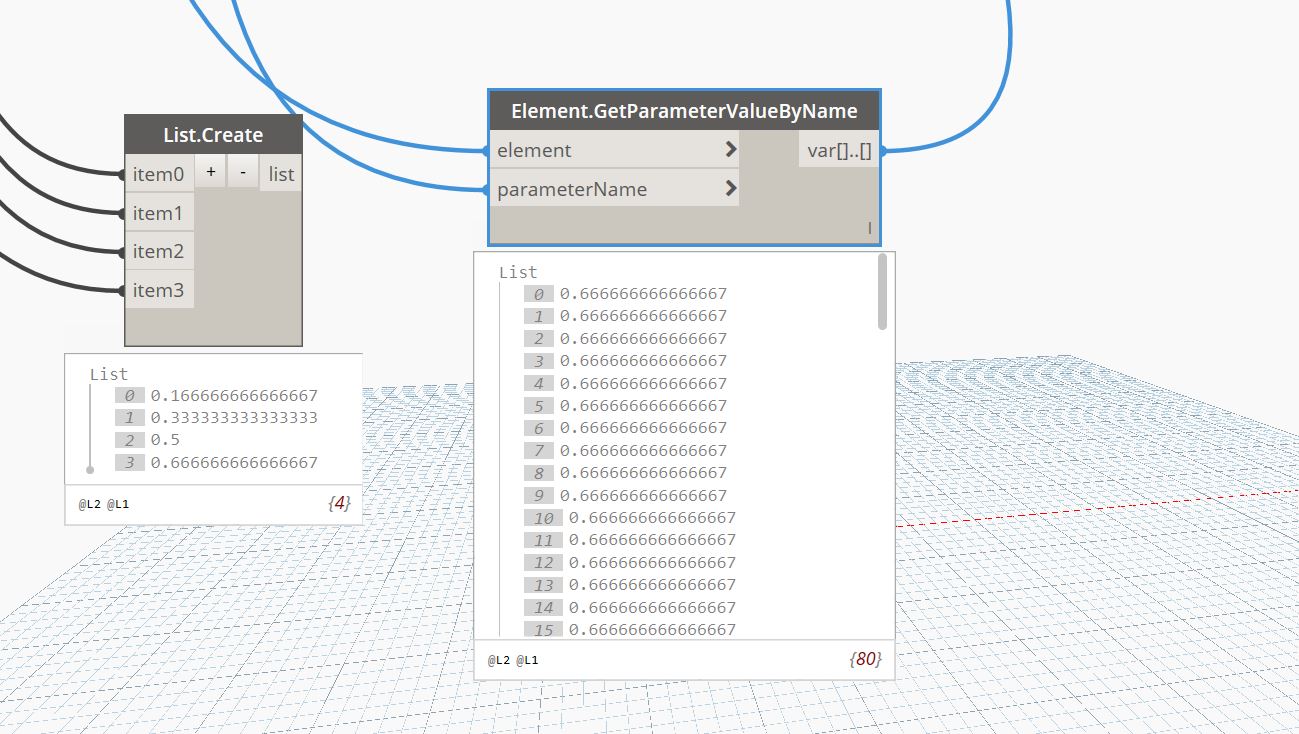Add an item port on List.Create
Screen dimensions: 1299x734
[x=210, y=172]
